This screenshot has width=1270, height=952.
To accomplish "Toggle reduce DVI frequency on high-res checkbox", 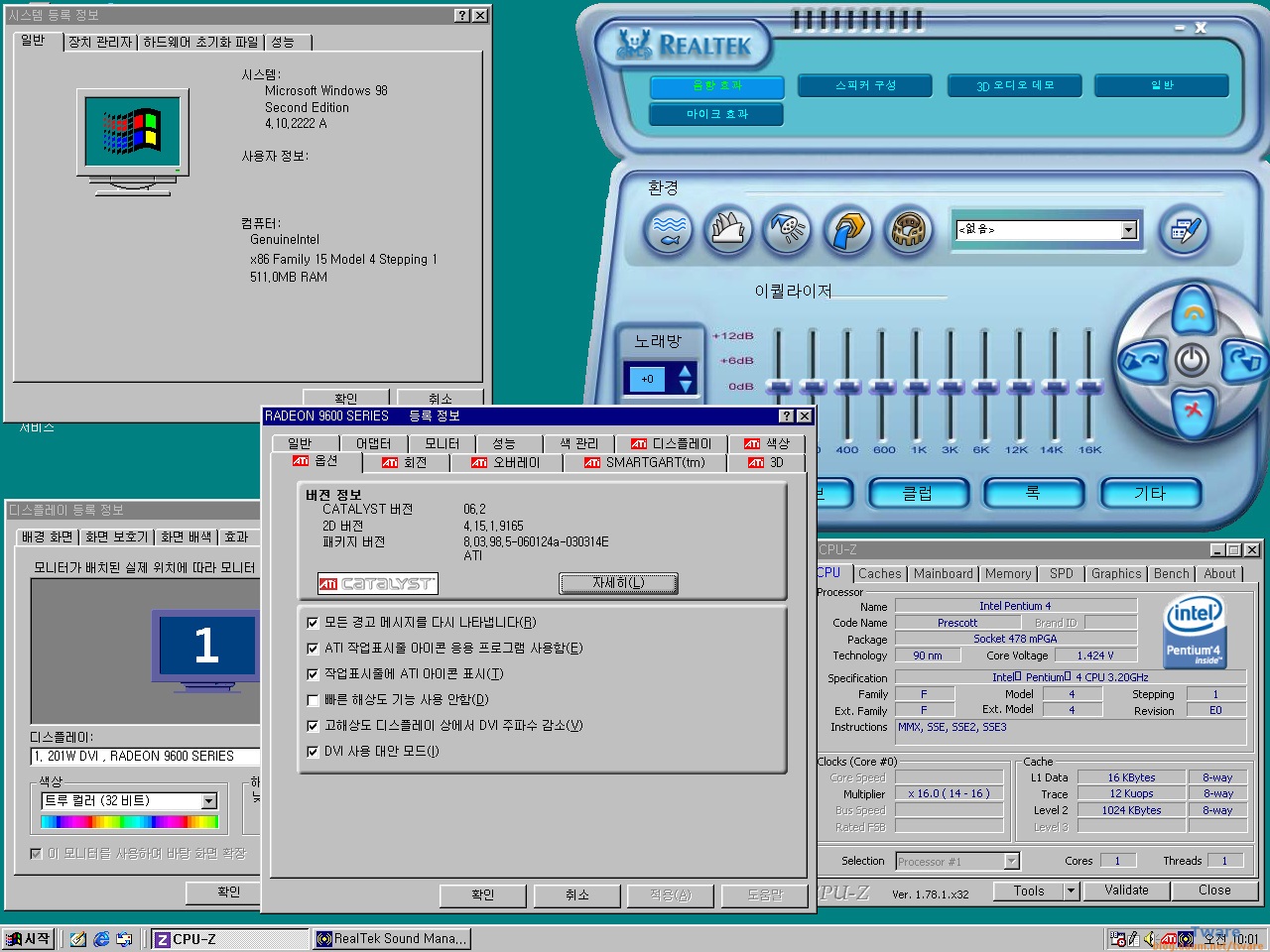I will 313,726.
